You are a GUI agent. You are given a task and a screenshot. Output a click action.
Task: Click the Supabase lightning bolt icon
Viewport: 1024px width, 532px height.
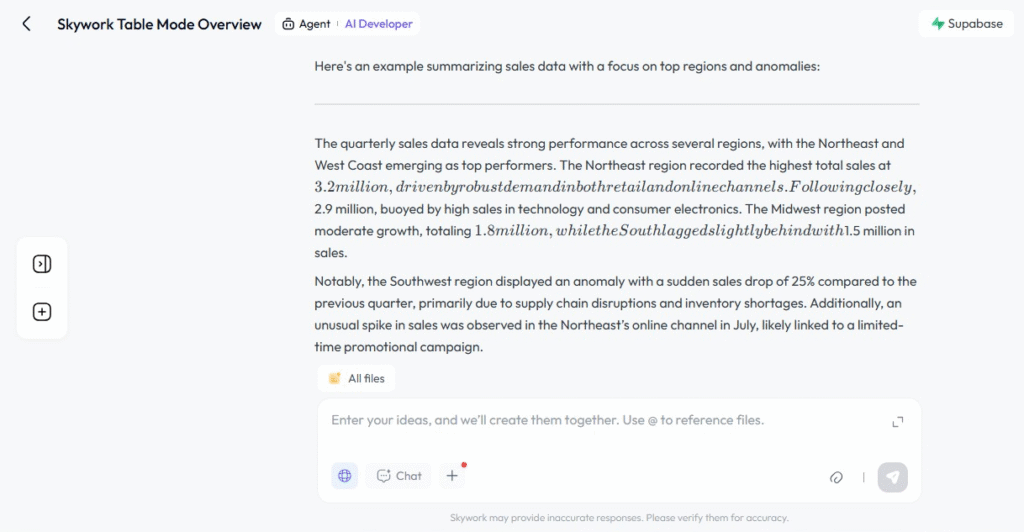point(938,24)
